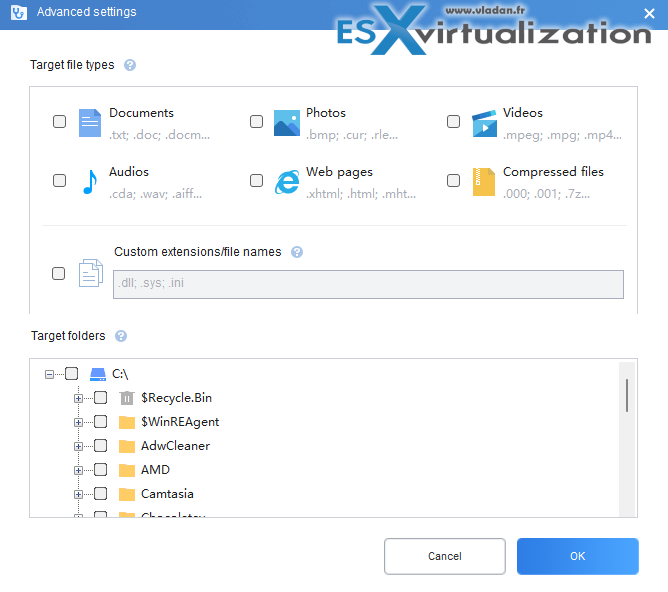The width and height of the screenshot is (668, 592).
Task: Click the Documents label text
Action: (x=141, y=113)
